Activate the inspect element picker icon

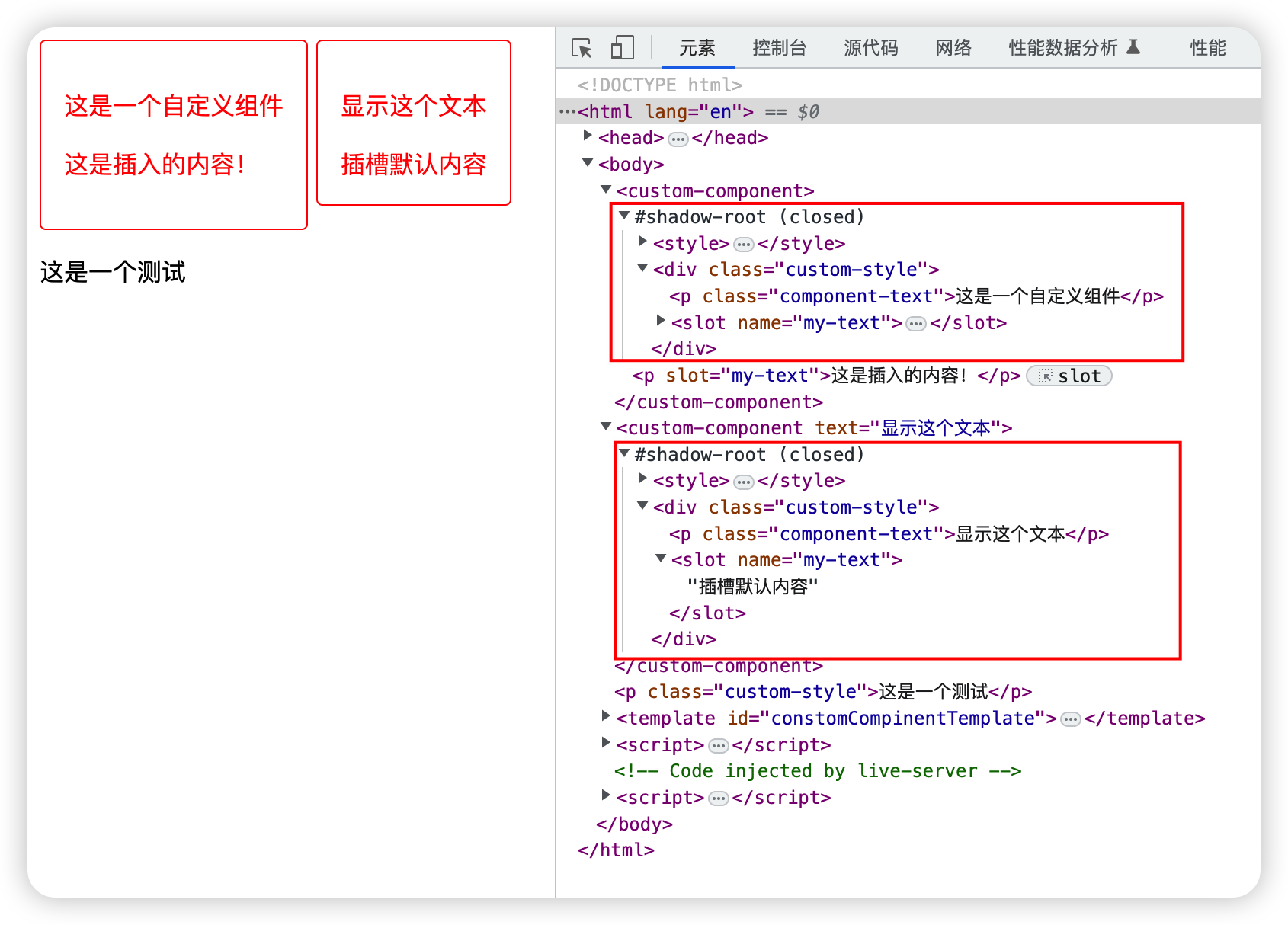(x=582, y=48)
